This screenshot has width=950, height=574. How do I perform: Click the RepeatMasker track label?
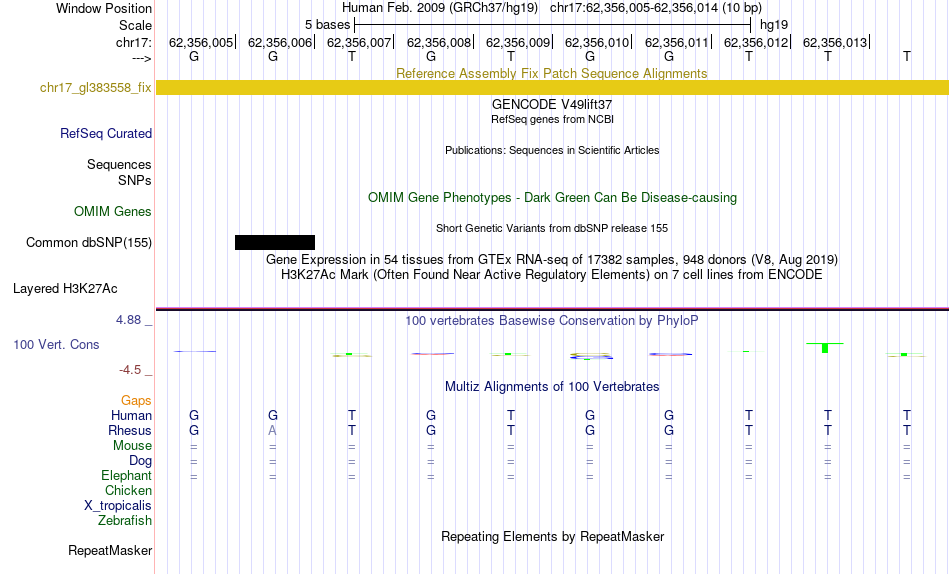[x=110, y=550]
